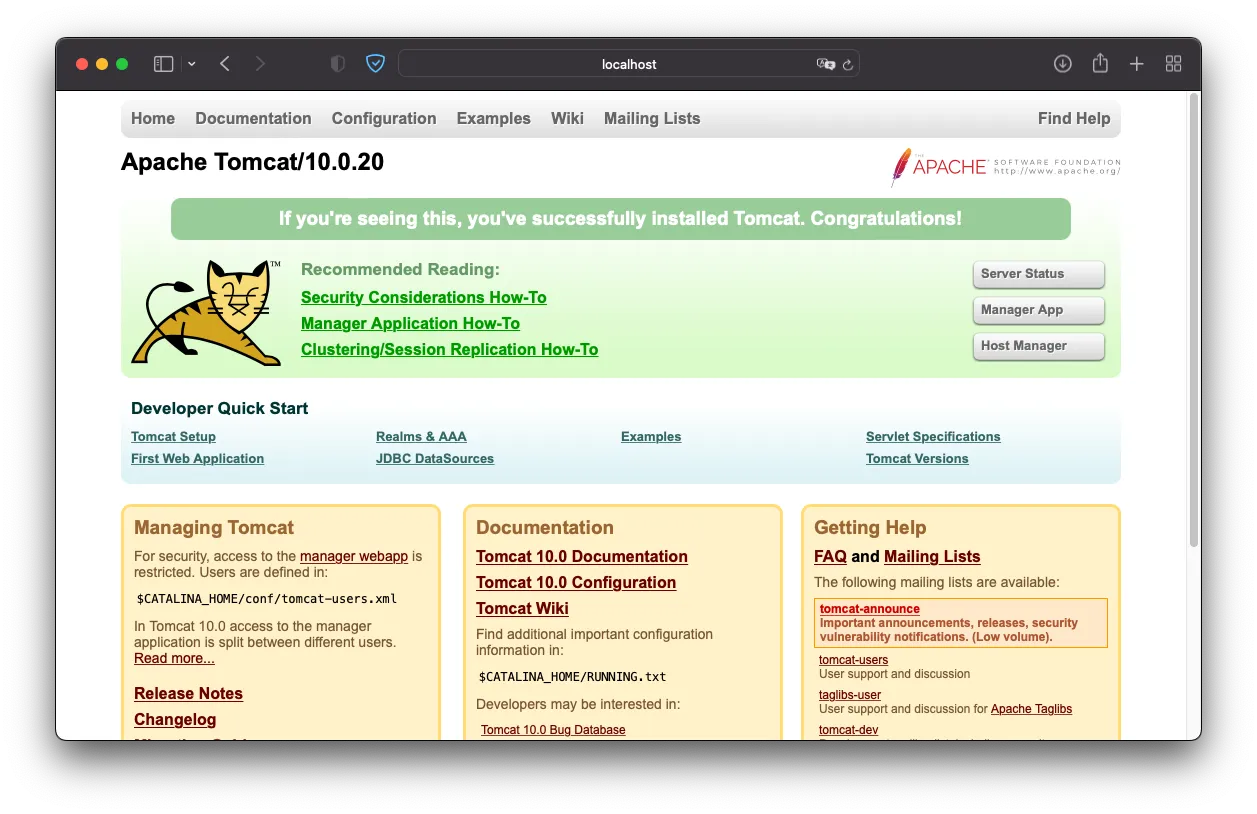Reload the page with the refresh icon
The image size is (1257, 814).
pos(848,64)
